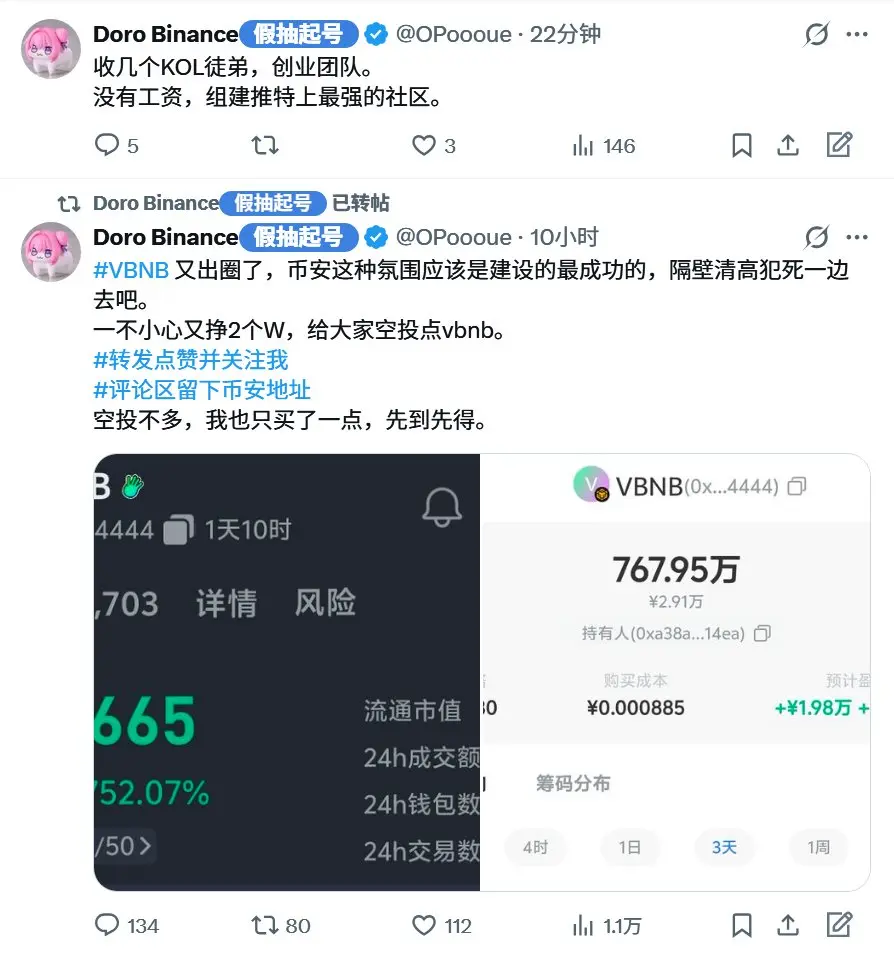
Task: Retweet the VBNB post with 80 reposts
Action: pos(281,926)
